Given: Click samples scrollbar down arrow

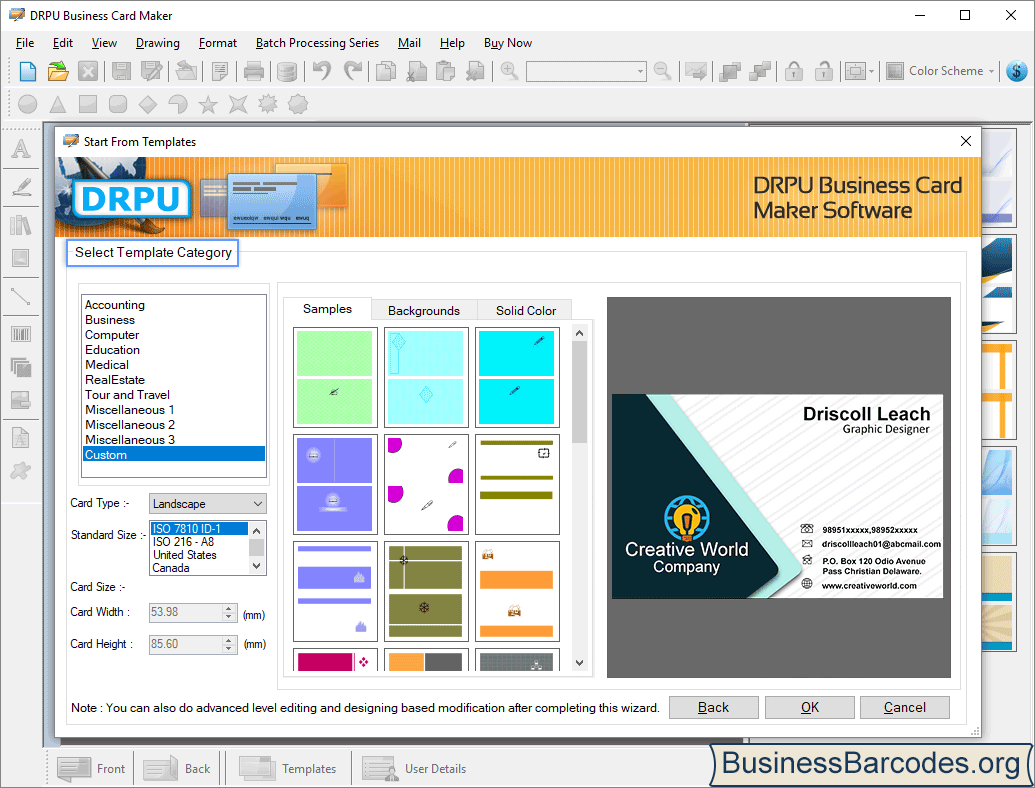Looking at the screenshot, I should pyautogui.click(x=580, y=663).
